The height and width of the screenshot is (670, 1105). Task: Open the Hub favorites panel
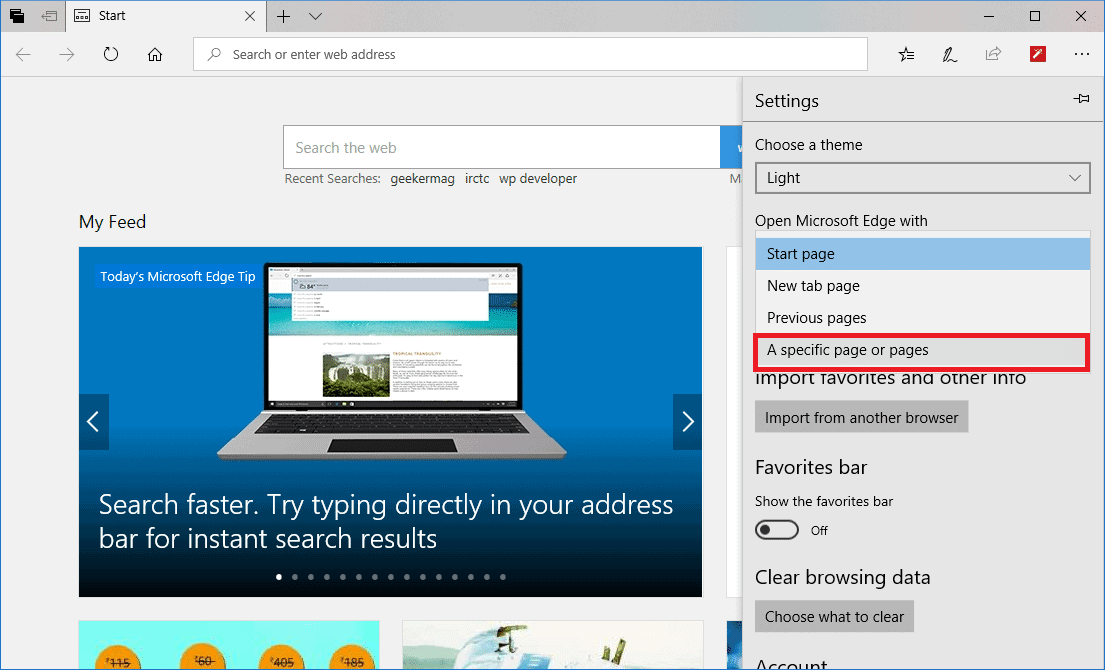click(906, 54)
